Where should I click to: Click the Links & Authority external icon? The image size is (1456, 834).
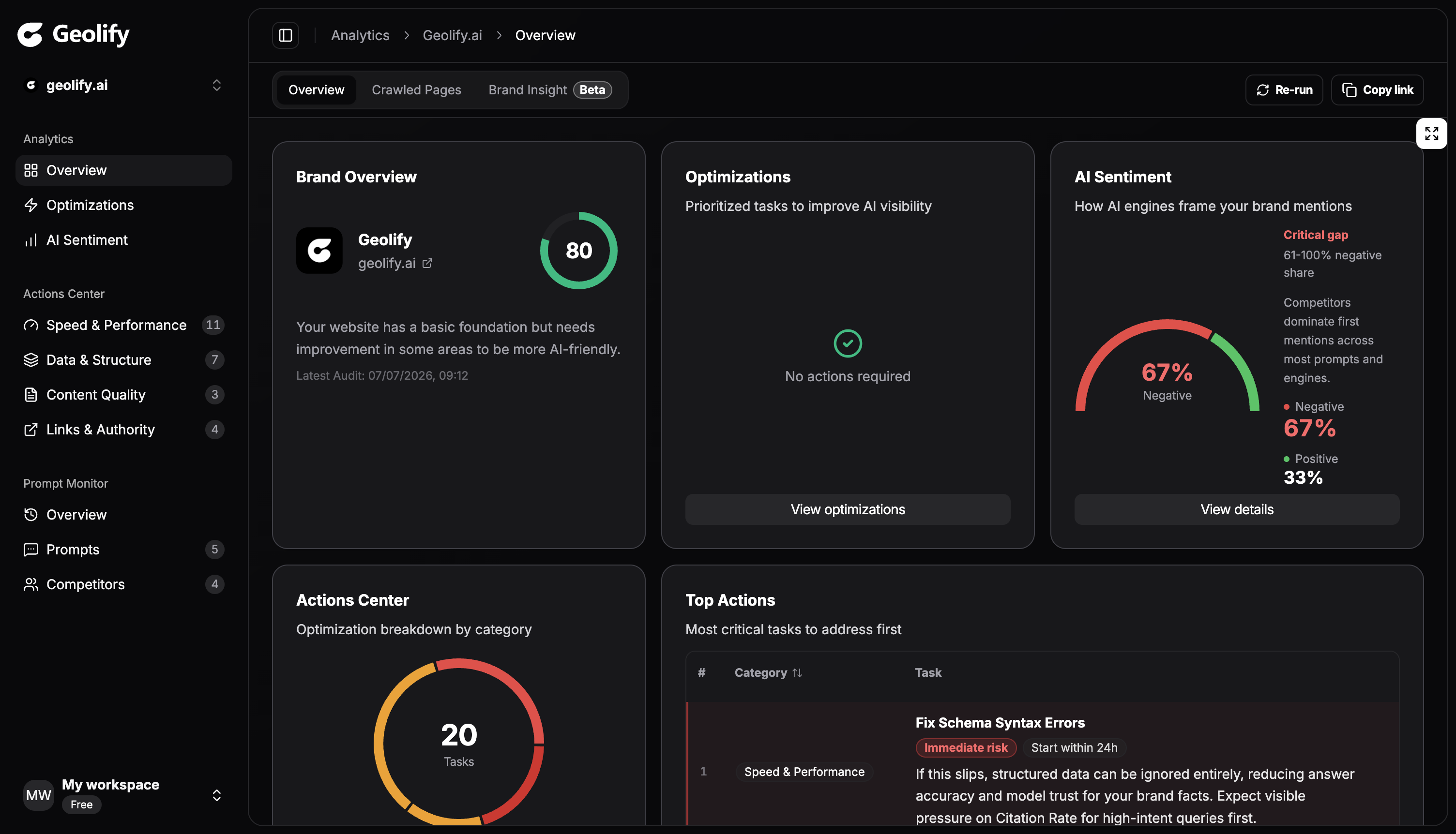pos(31,430)
